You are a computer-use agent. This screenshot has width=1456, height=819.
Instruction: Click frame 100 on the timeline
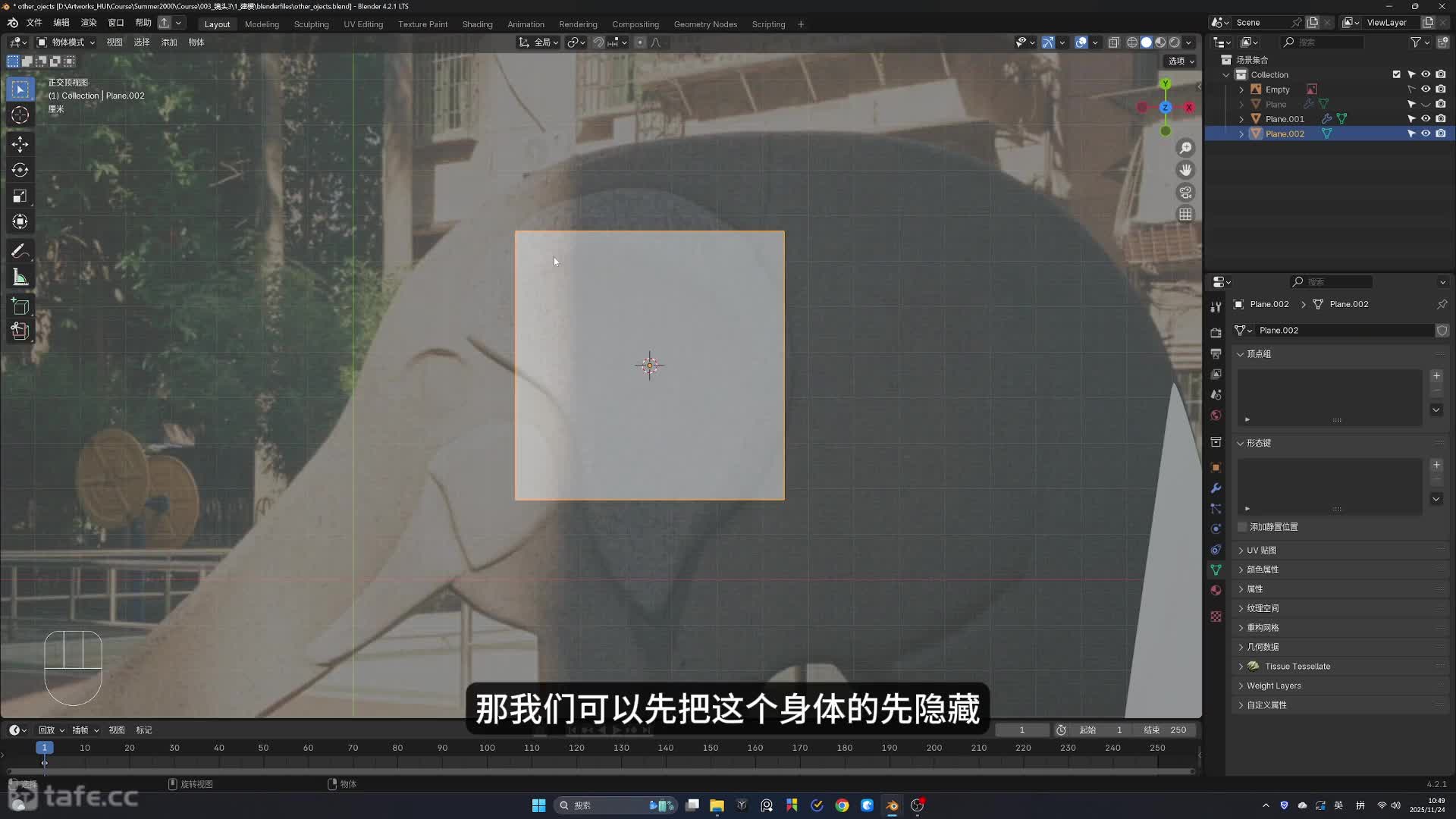(487, 748)
